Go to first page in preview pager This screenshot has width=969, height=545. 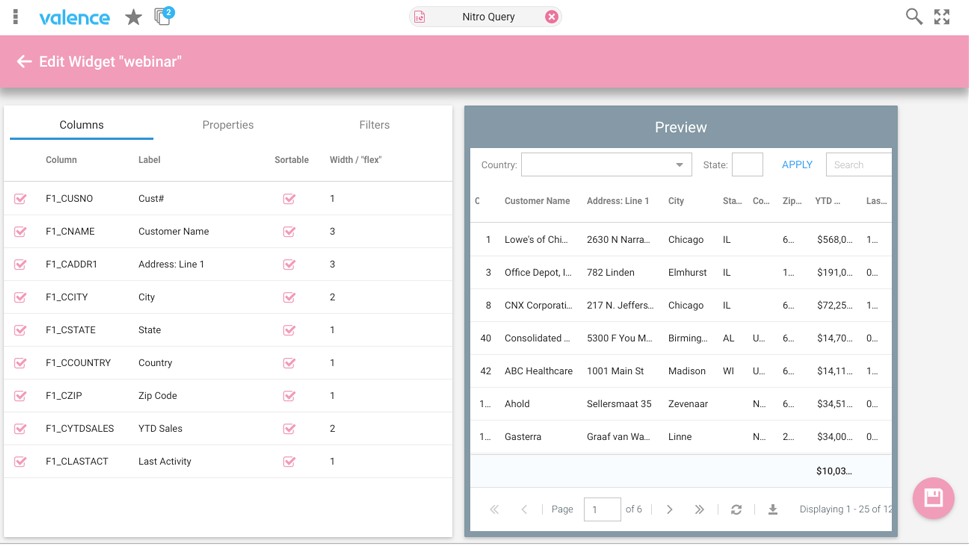pos(494,509)
